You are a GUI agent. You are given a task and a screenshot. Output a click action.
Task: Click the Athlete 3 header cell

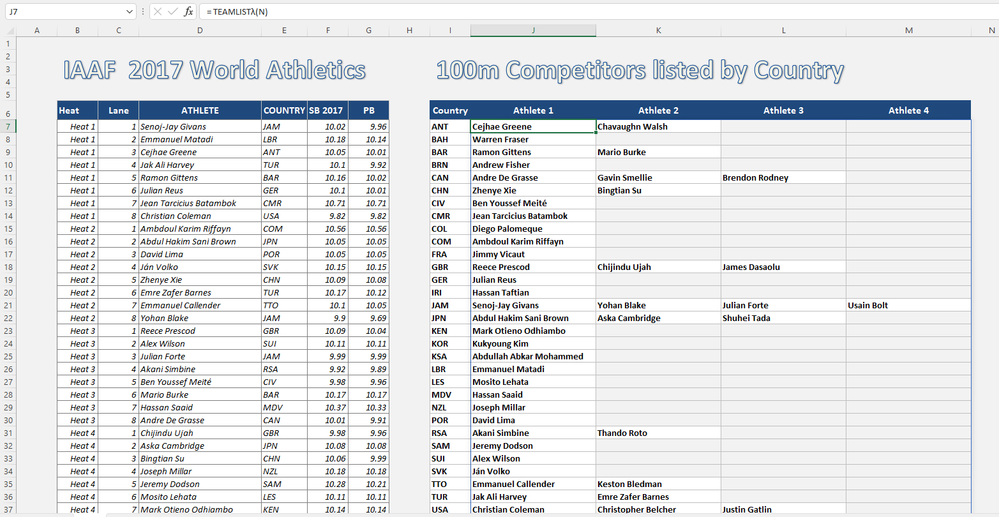coord(784,110)
